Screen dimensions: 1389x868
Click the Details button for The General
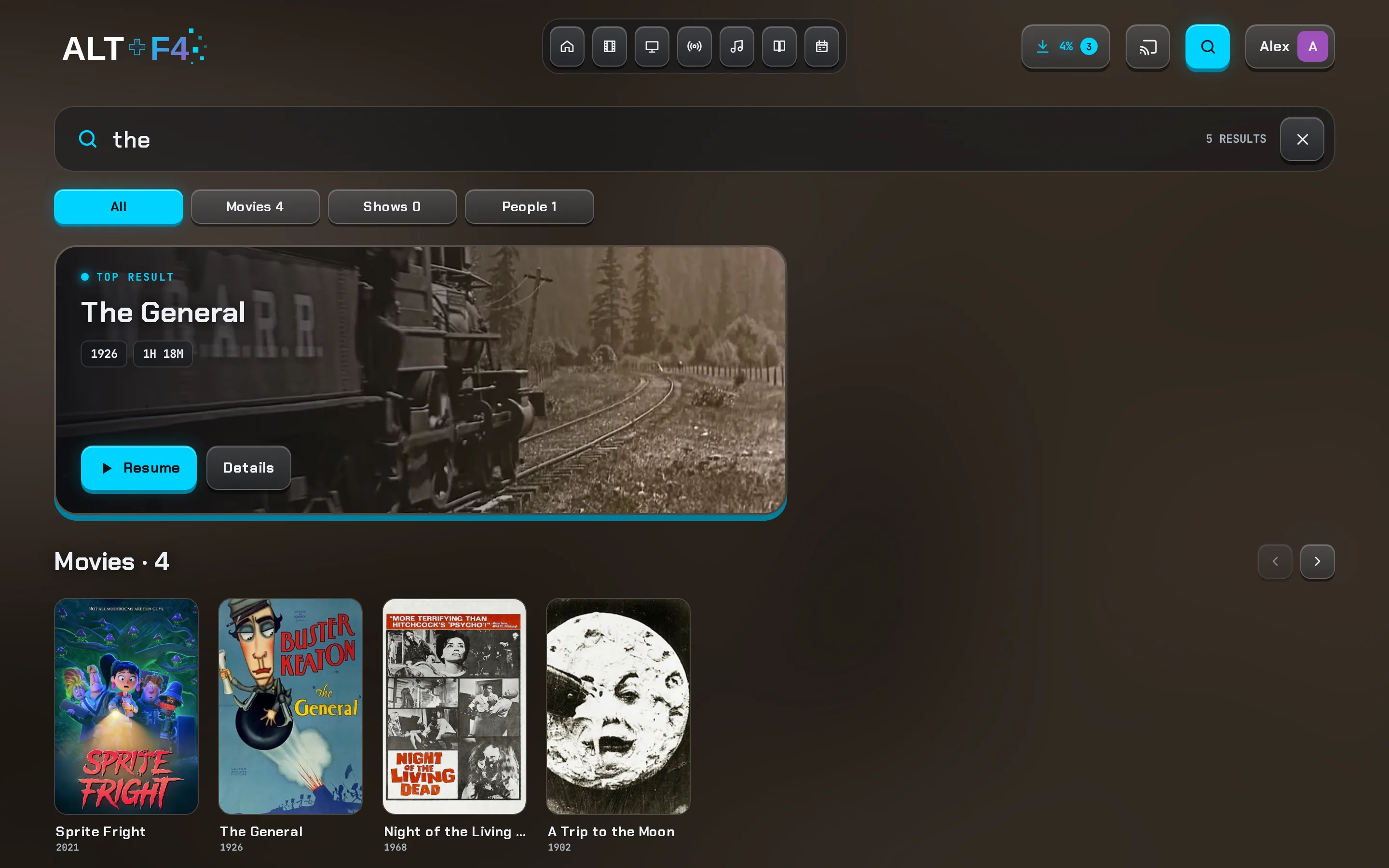click(x=248, y=468)
